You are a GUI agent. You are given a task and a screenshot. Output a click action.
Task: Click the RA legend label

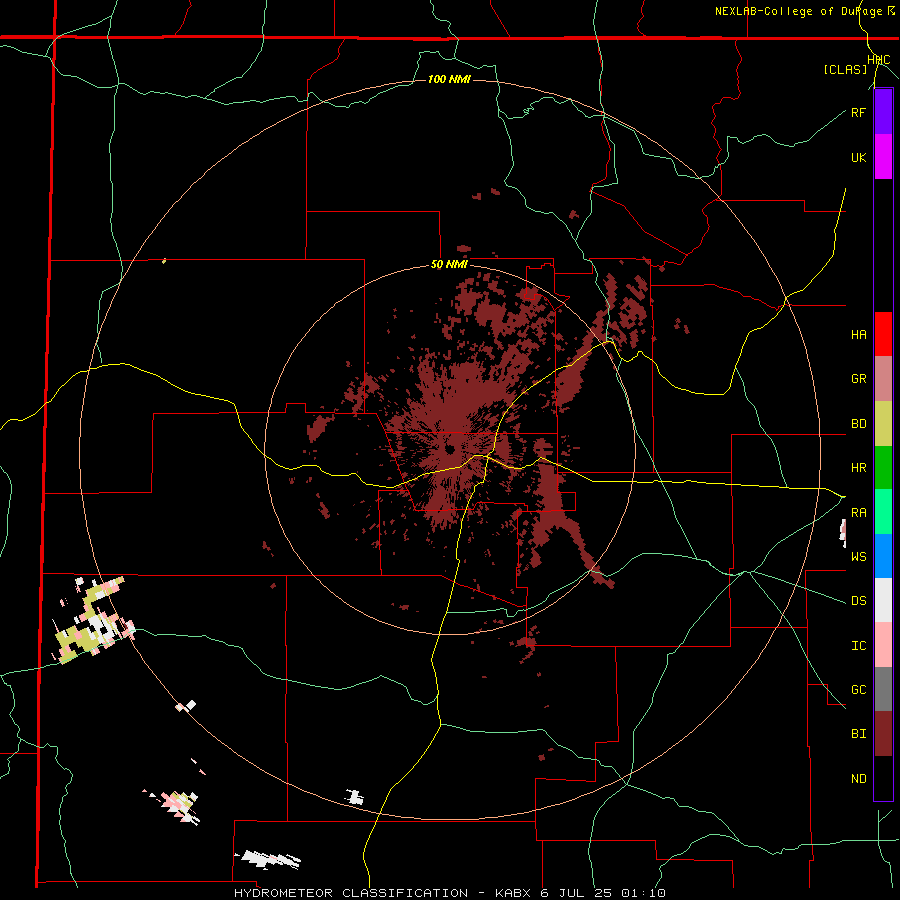coord(858,513)
